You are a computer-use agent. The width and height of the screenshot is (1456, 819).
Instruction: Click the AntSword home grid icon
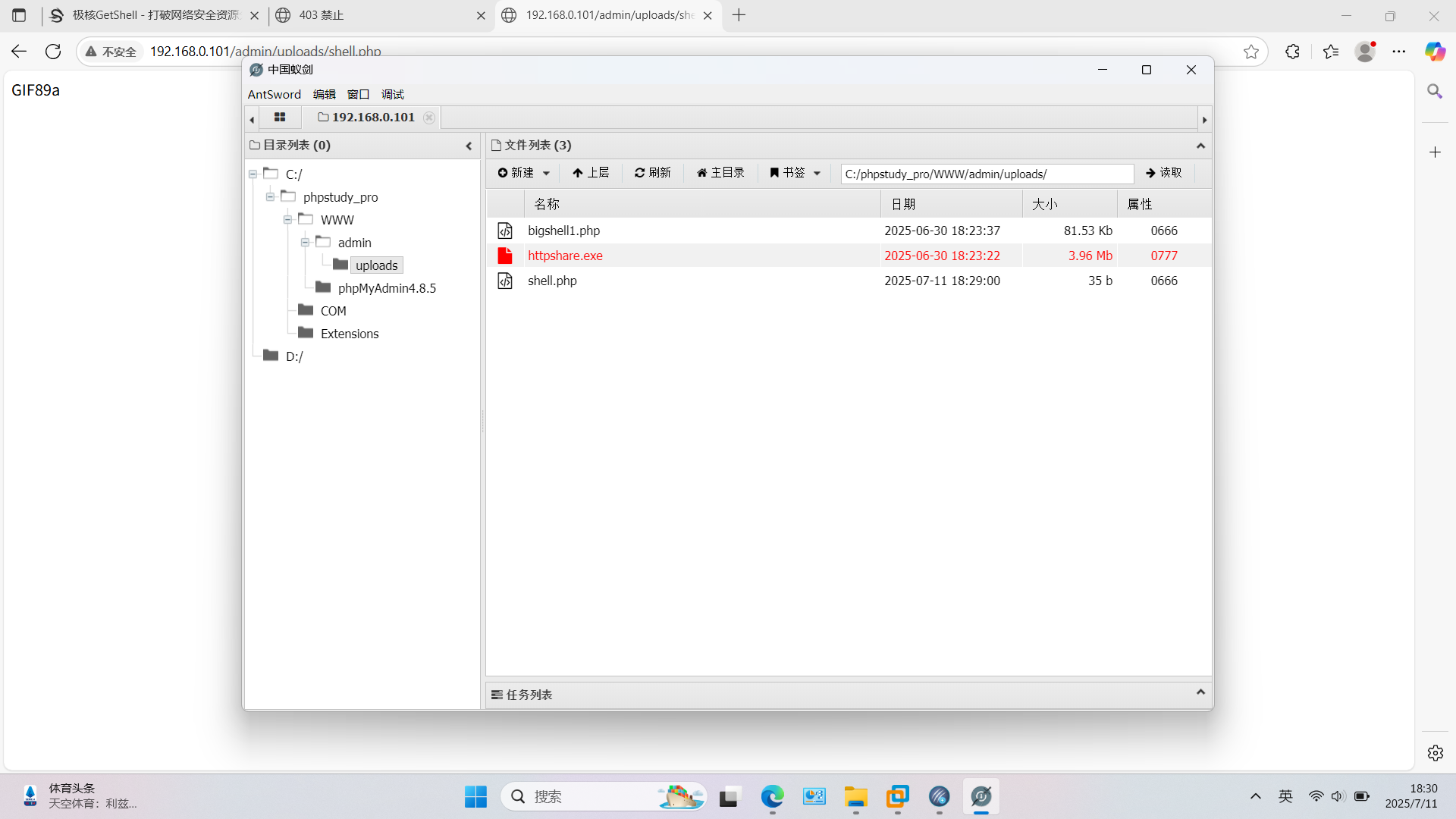(x=280, y=118)
